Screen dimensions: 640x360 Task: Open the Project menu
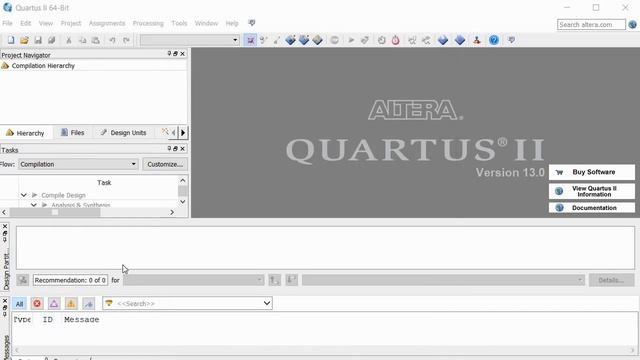pyautogui.click(x=71, y=23)
